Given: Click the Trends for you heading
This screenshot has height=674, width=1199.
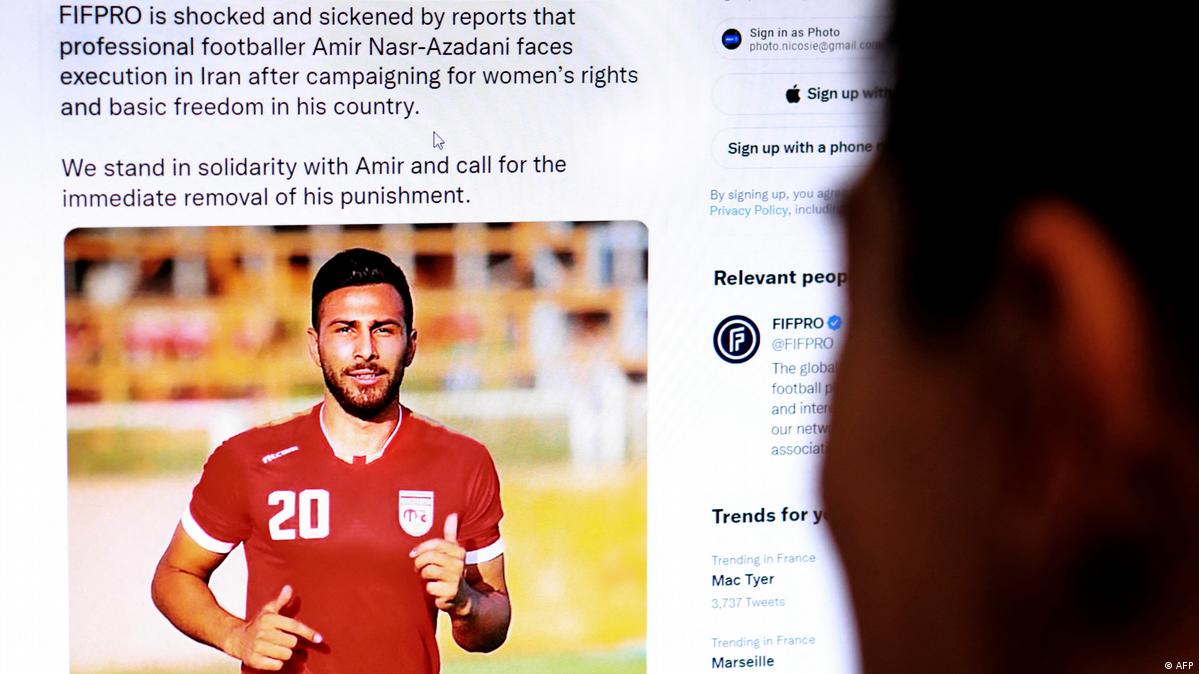Looking at the screenshot, I should tap(768, 516).
